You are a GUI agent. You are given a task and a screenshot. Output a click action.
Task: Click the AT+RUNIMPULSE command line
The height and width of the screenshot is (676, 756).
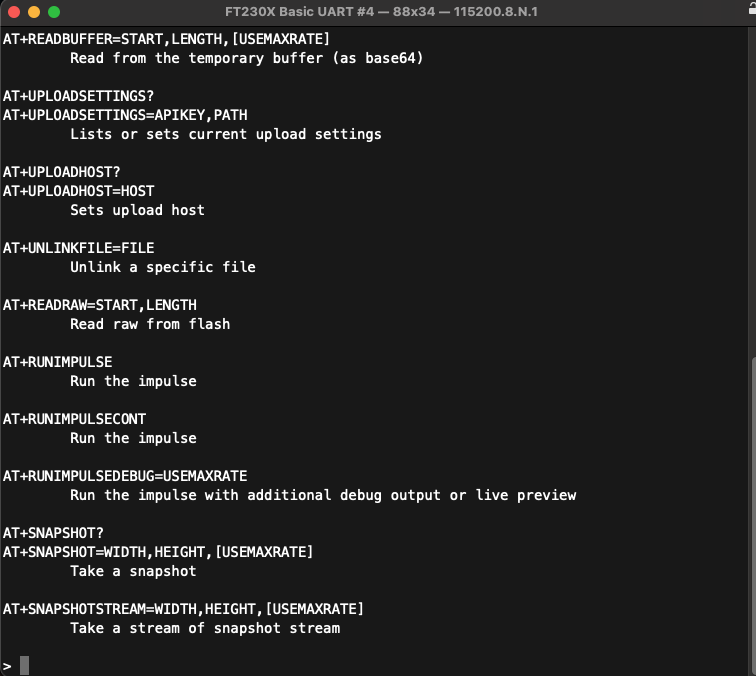click(x=57, y=362)
